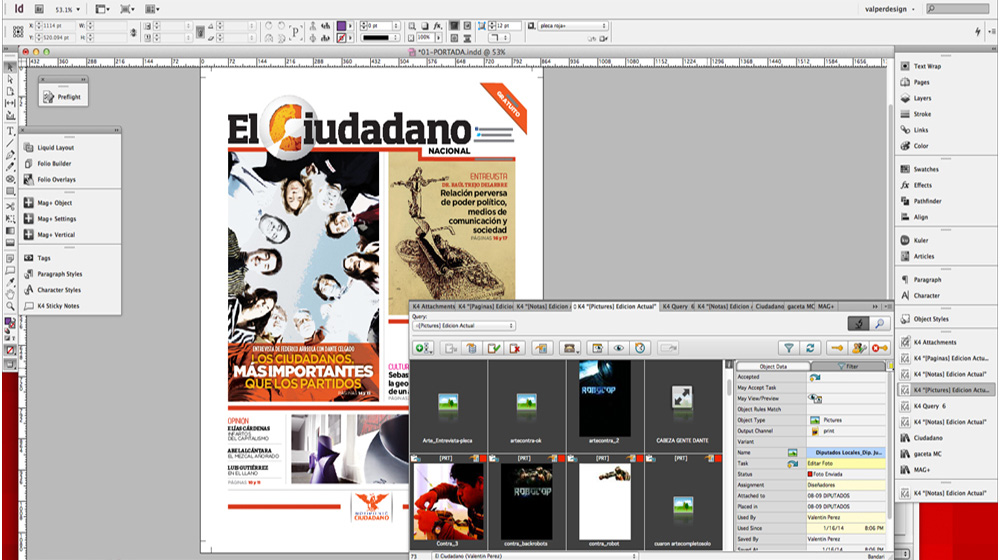The height and width of the screenshot is (560, 1000).
Task: Click the search field in the top bar
Action: [960, 8]
